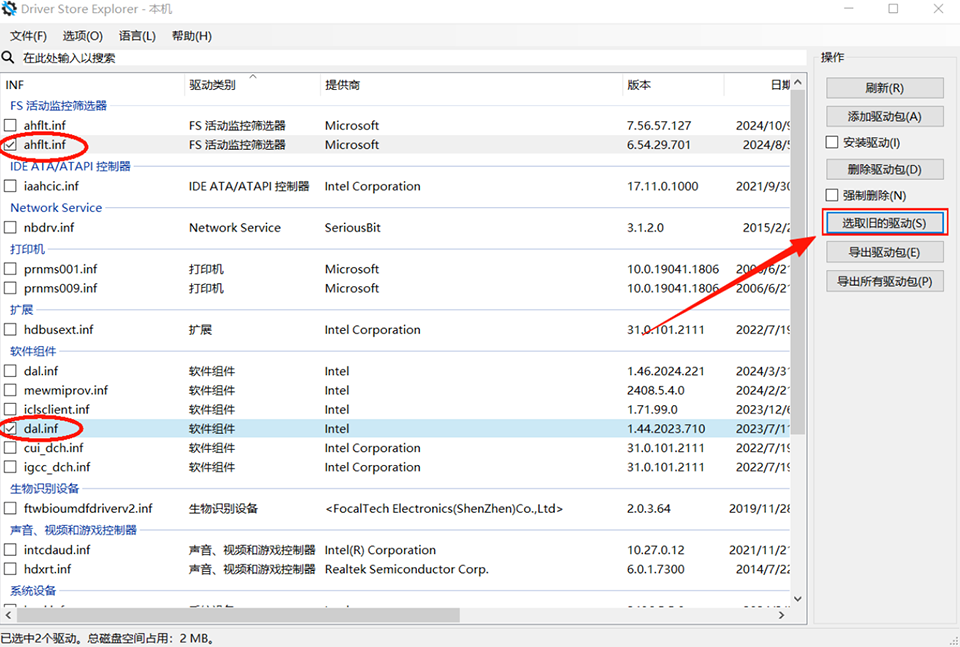960x647 pixels.
Task: Check the iaahcic.inf checkbox
Action: [x=10, y=186]
